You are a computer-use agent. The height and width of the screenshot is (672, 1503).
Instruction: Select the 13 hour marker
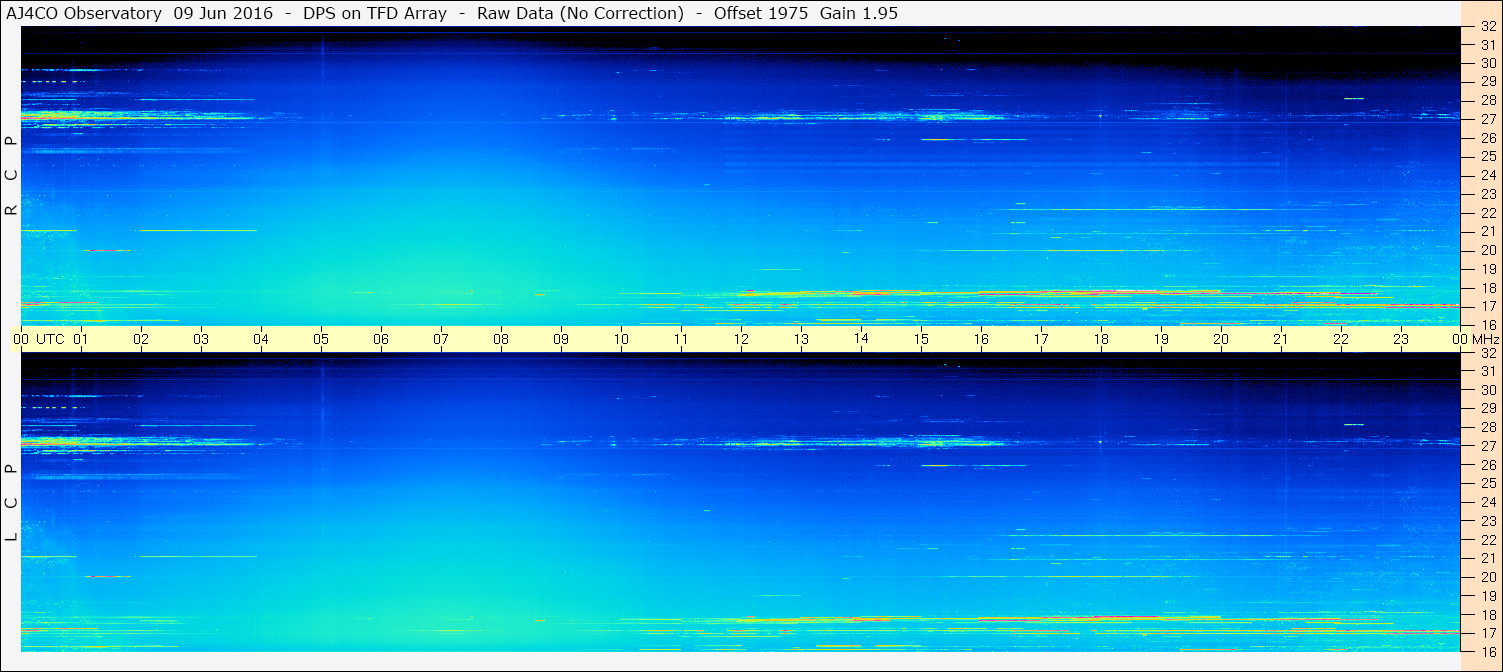(x=801, y=339)
